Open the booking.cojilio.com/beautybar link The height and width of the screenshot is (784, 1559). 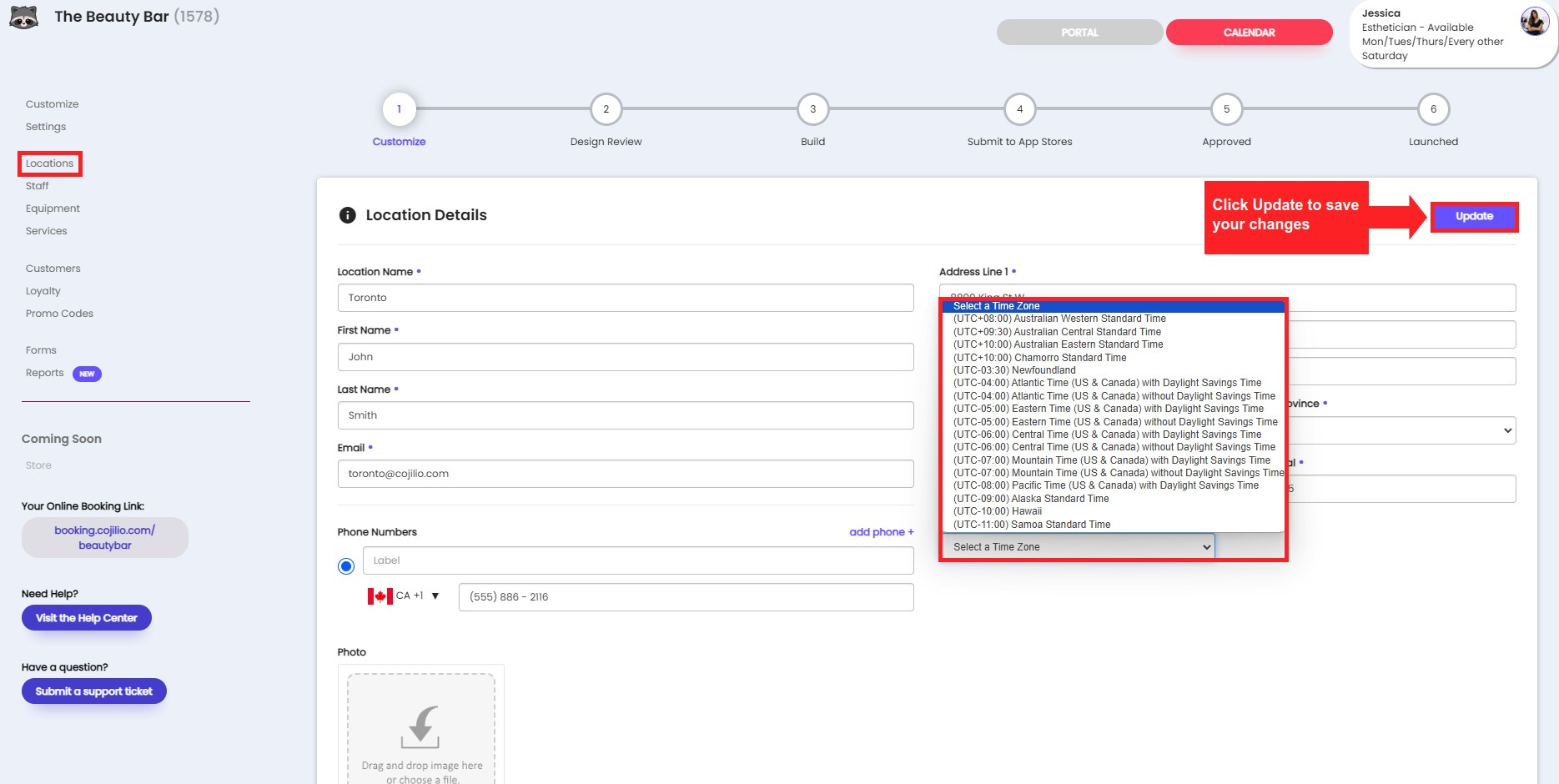click(105, 538)
